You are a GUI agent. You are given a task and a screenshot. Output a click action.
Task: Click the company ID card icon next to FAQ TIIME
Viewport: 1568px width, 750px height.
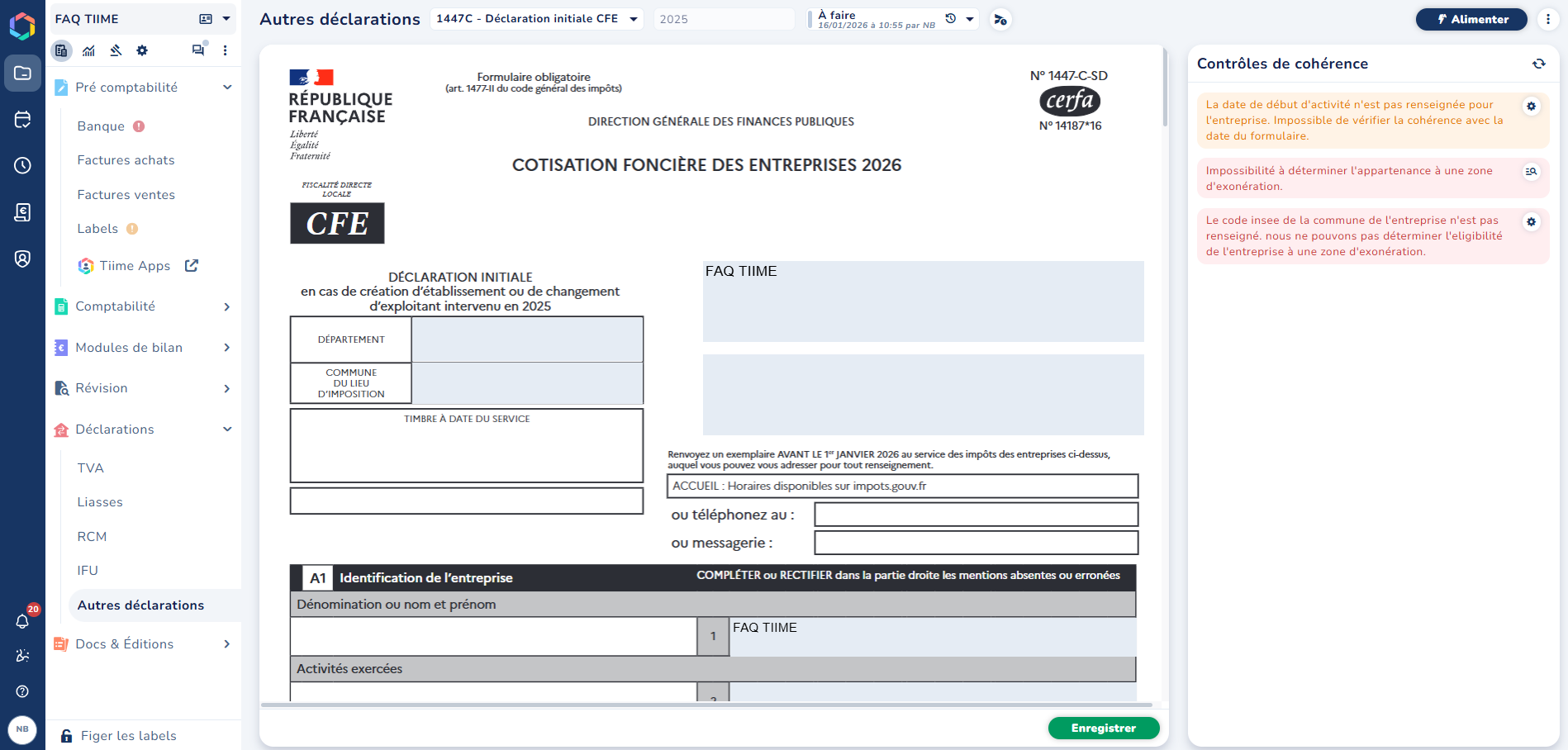tap(206, 19)
